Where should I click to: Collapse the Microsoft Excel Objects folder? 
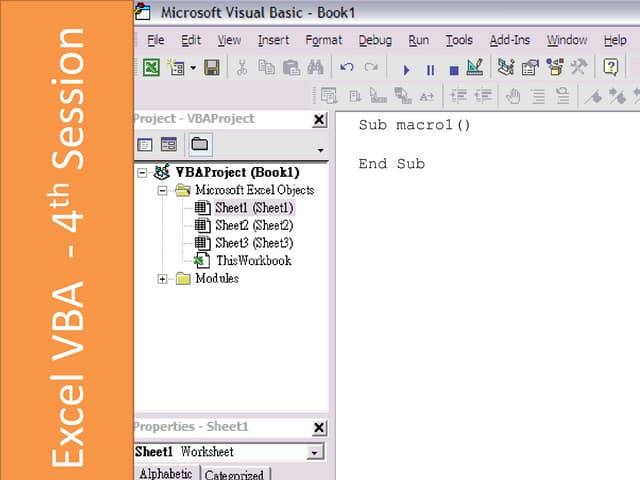coord(162,190)
